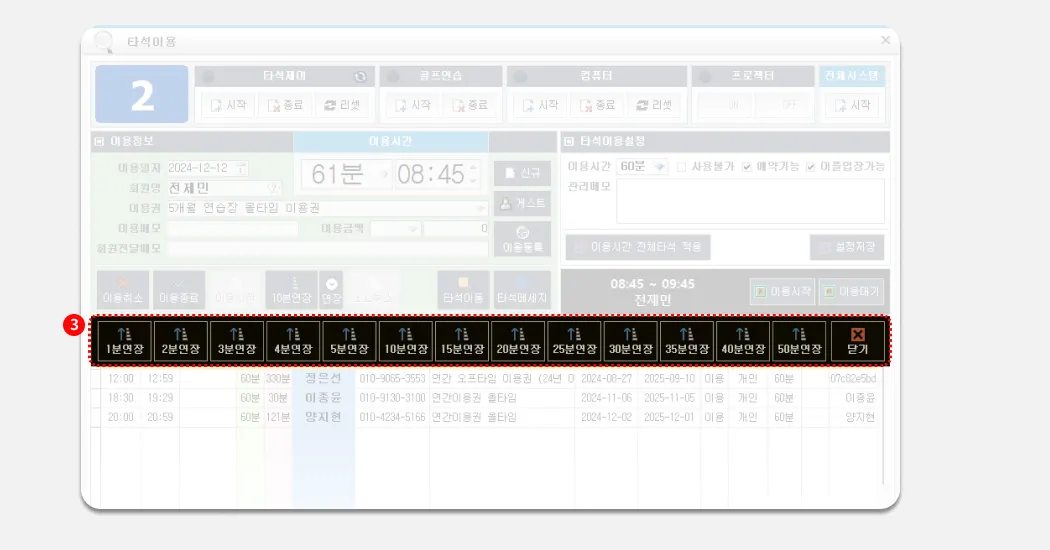1050x550 pixels.
Task: Collapse the 이용정보 section
Action: tap(99, 141)
